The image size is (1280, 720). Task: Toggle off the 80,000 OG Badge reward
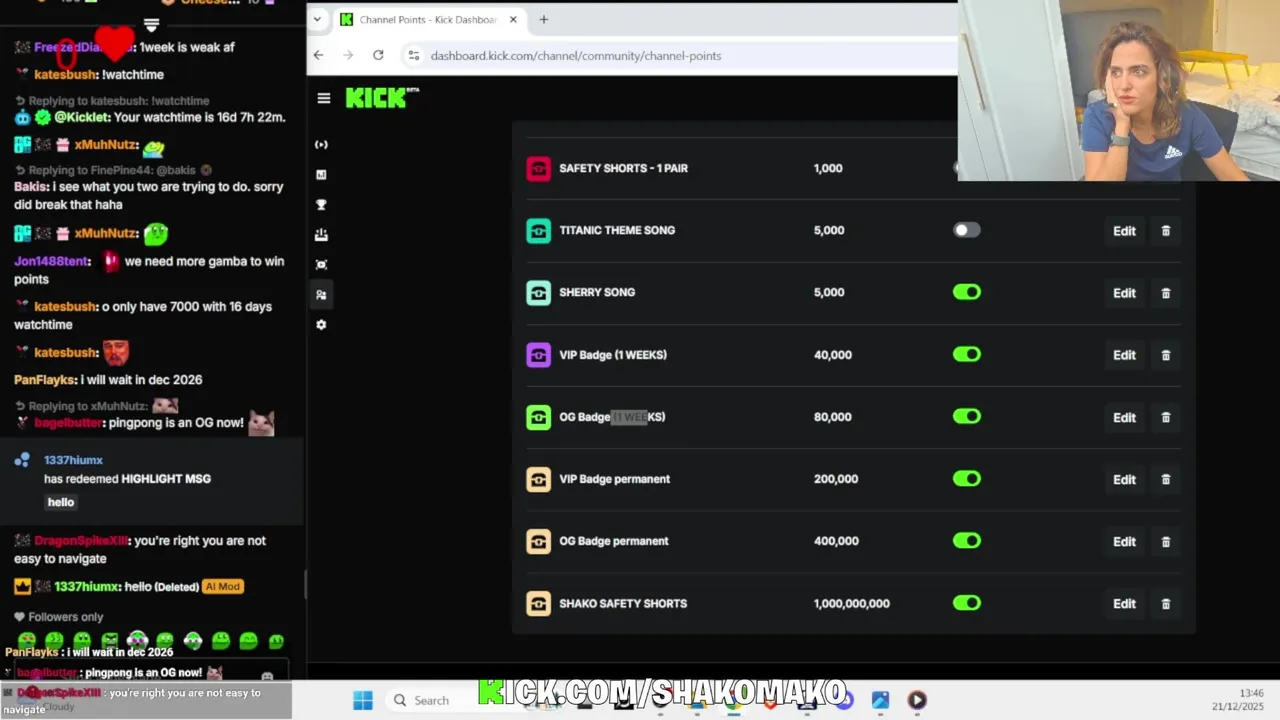[x=966, y=416]
